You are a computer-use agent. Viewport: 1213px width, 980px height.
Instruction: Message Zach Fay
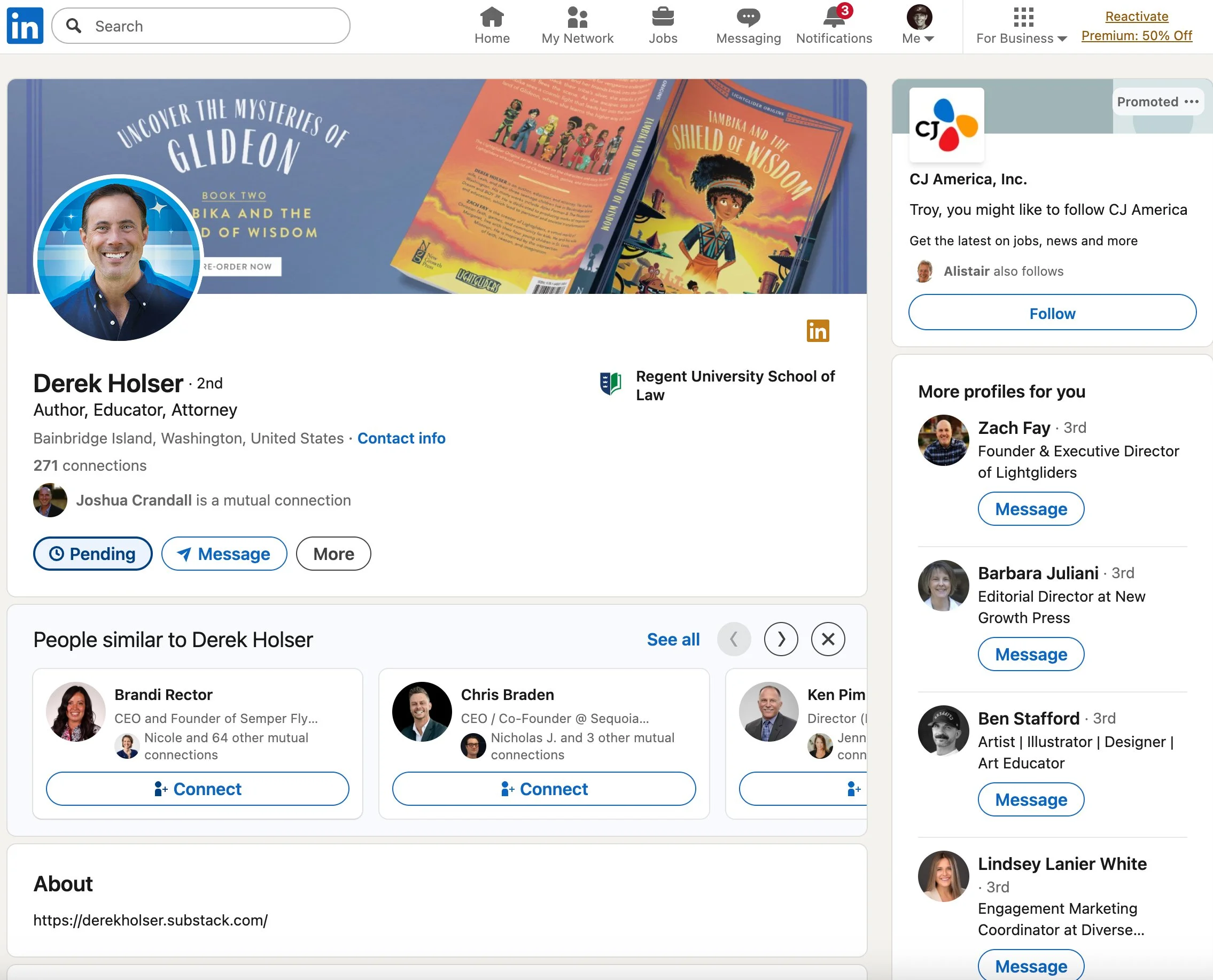tap(1031, 509)
